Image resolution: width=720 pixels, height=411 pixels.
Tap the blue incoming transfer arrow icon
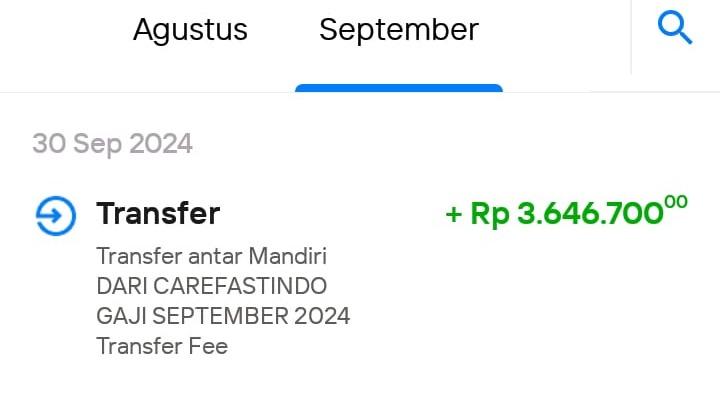[56, 216]
